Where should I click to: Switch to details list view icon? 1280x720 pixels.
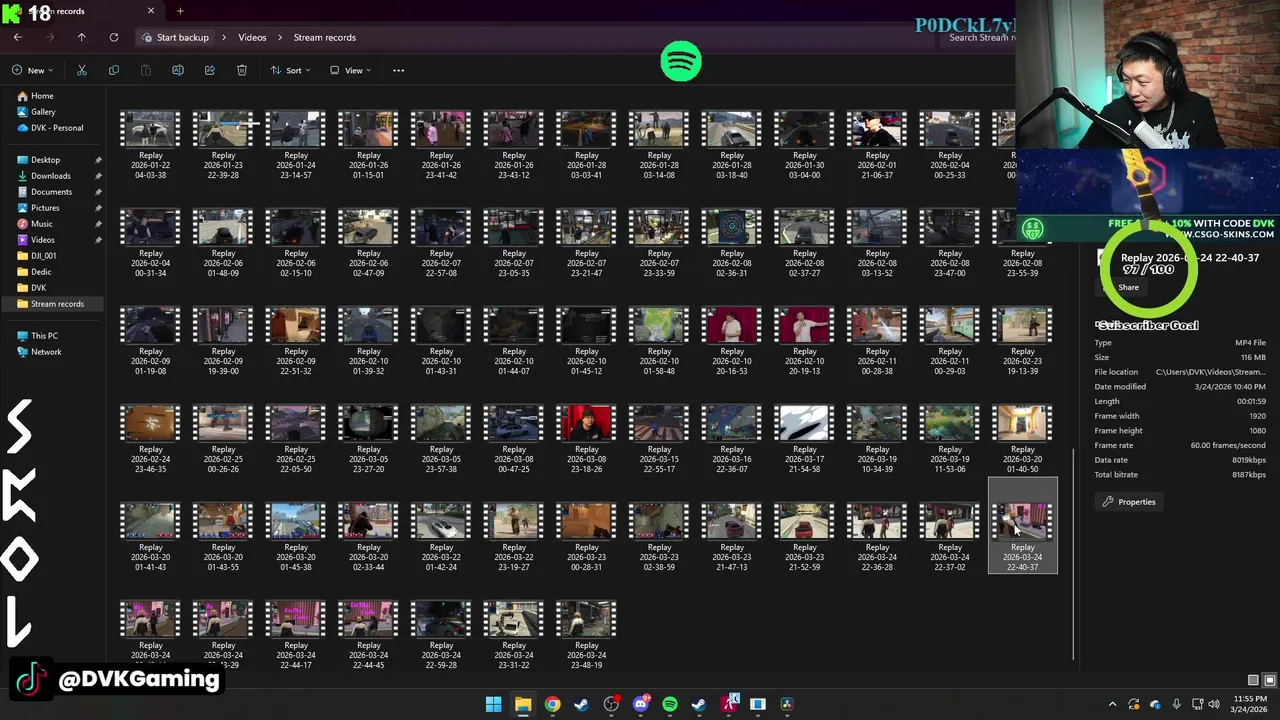pos(1253,680)
